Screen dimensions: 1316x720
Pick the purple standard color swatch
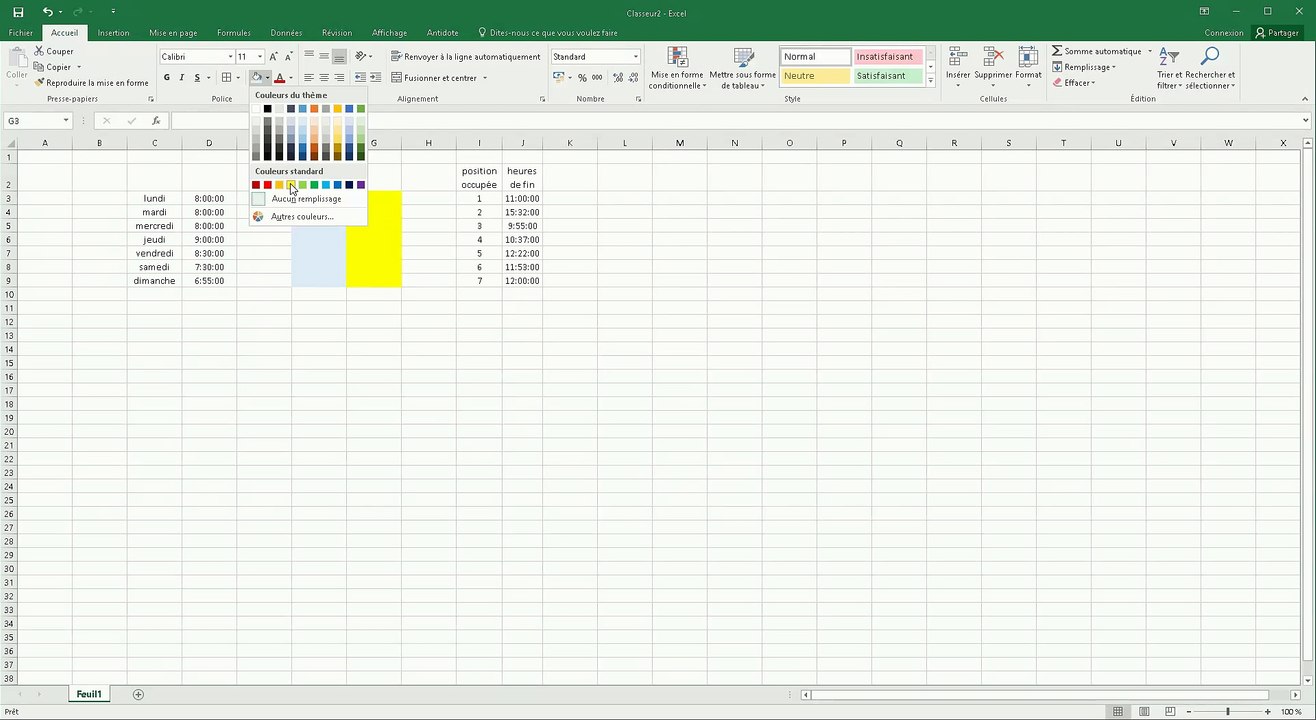pyautogui.click(x=361, y=185)
